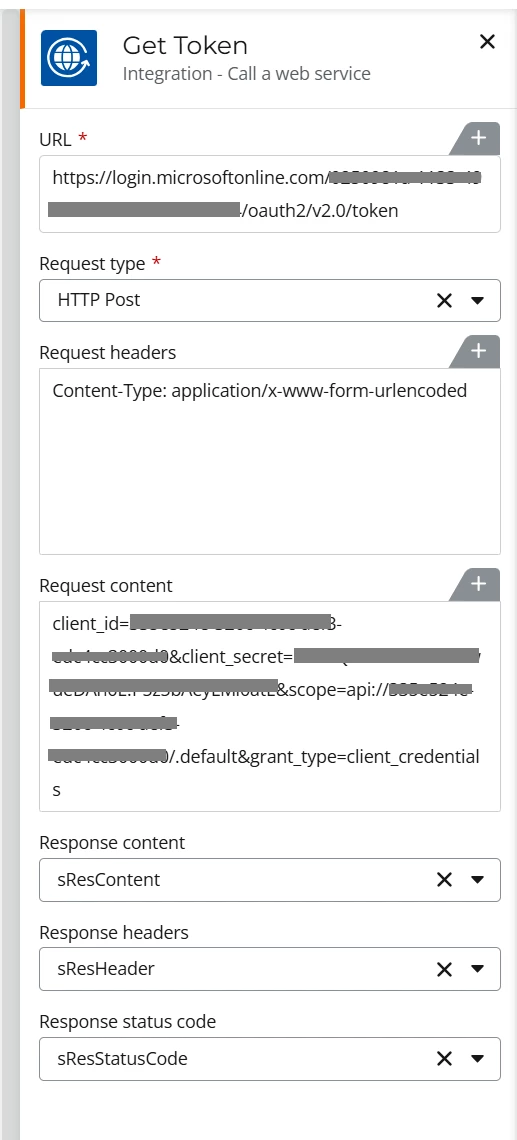This screenshot has width=517, height=1140.
Task: Click the plus tab above Request headers
Action: point(478,351)
